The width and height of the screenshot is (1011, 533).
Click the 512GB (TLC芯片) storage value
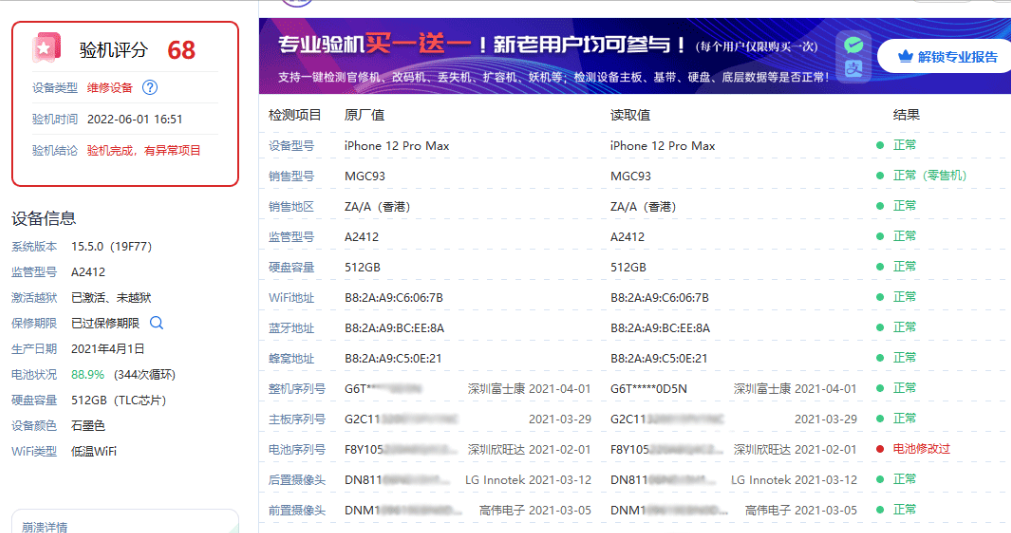pyautogui.click(x=119, y=400)
